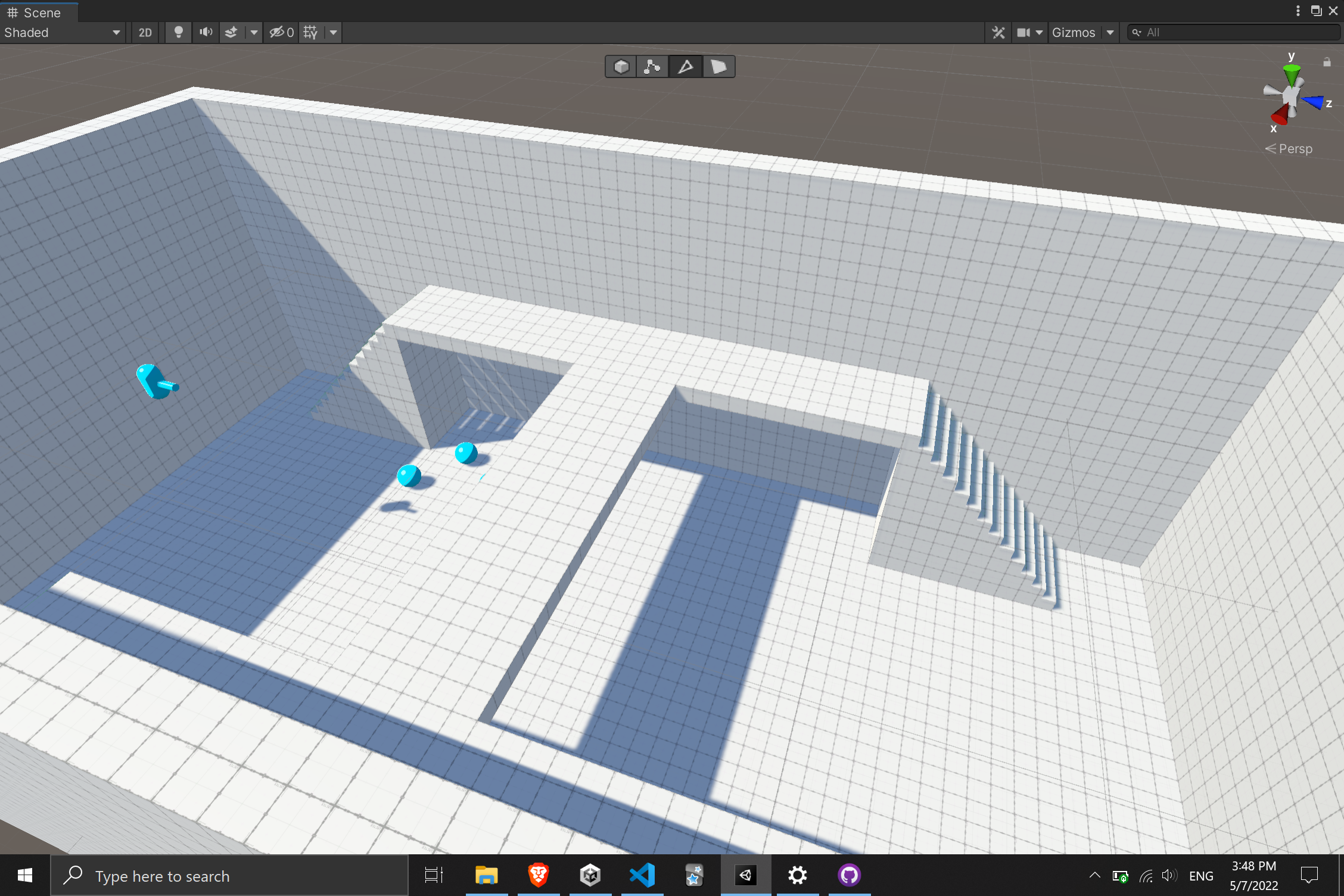Switch to Vertex selection mode
Screen dimensions: 1344x896
652,67
